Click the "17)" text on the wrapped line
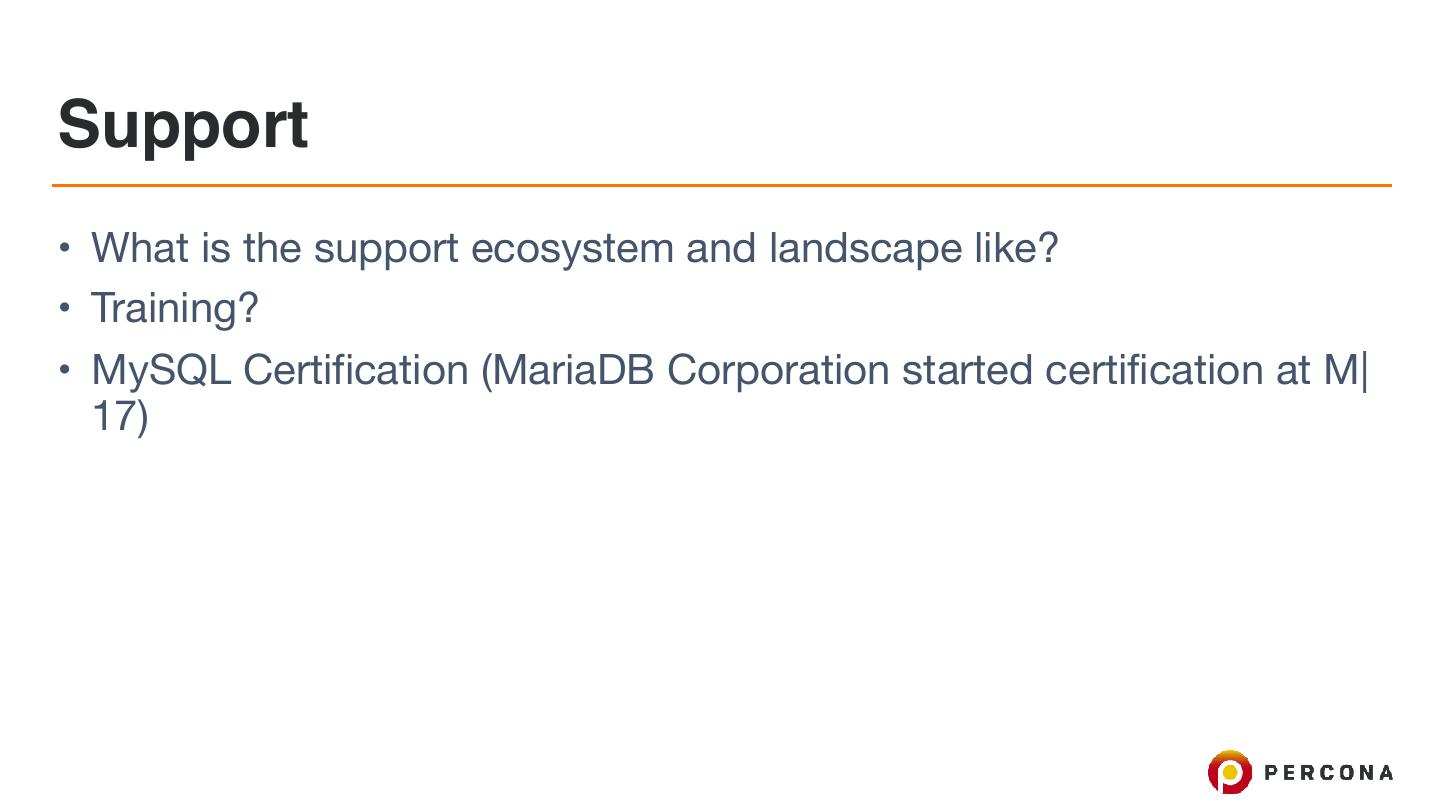The image size is (1440, 810). click(x=119, y=415)
